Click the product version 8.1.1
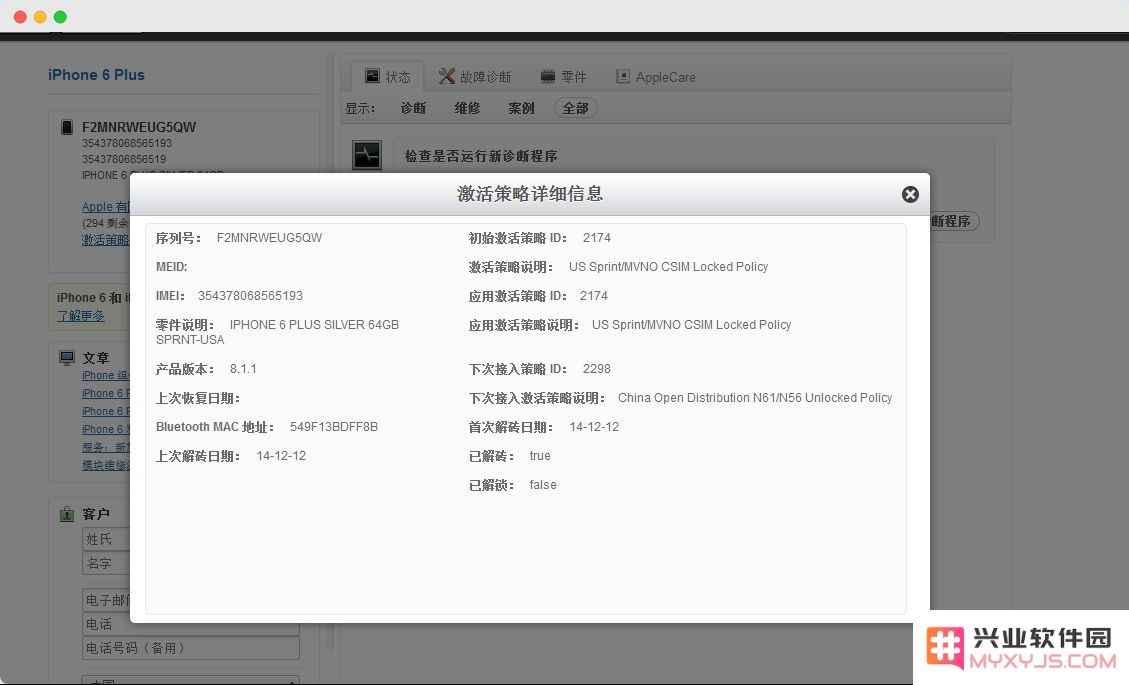Viewport: 1129px width, 685px height. tap(243, 369)
